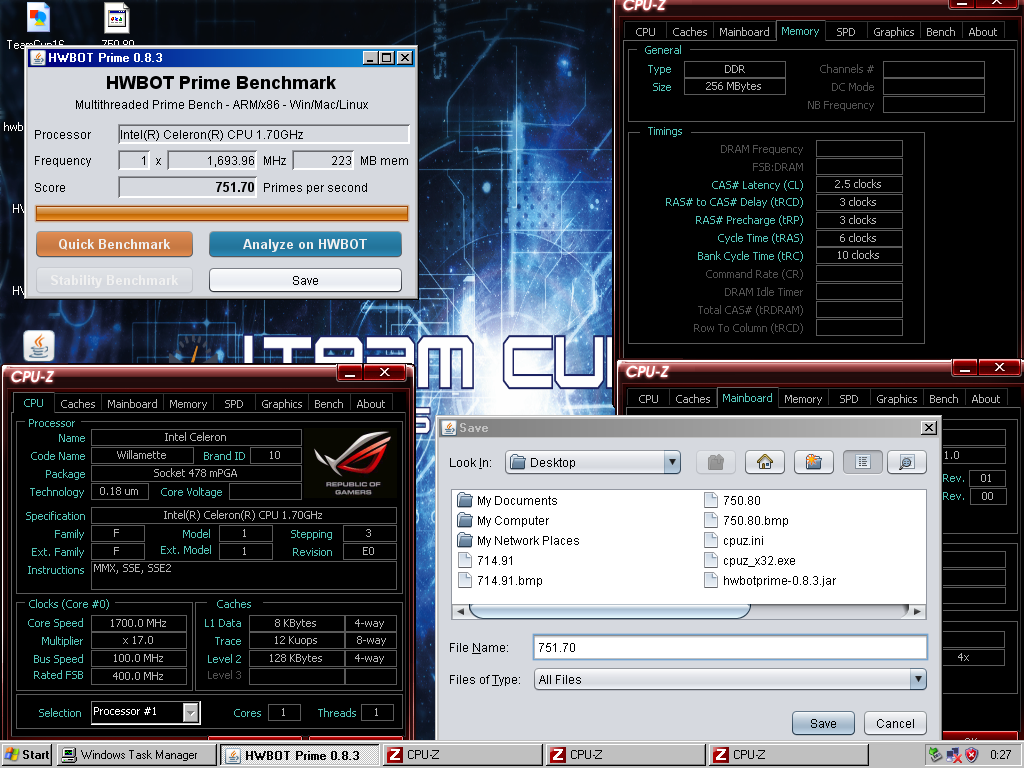Click the network tray icon with red X
This screenshot has height=768, width=1024.
tap(953, 756)
